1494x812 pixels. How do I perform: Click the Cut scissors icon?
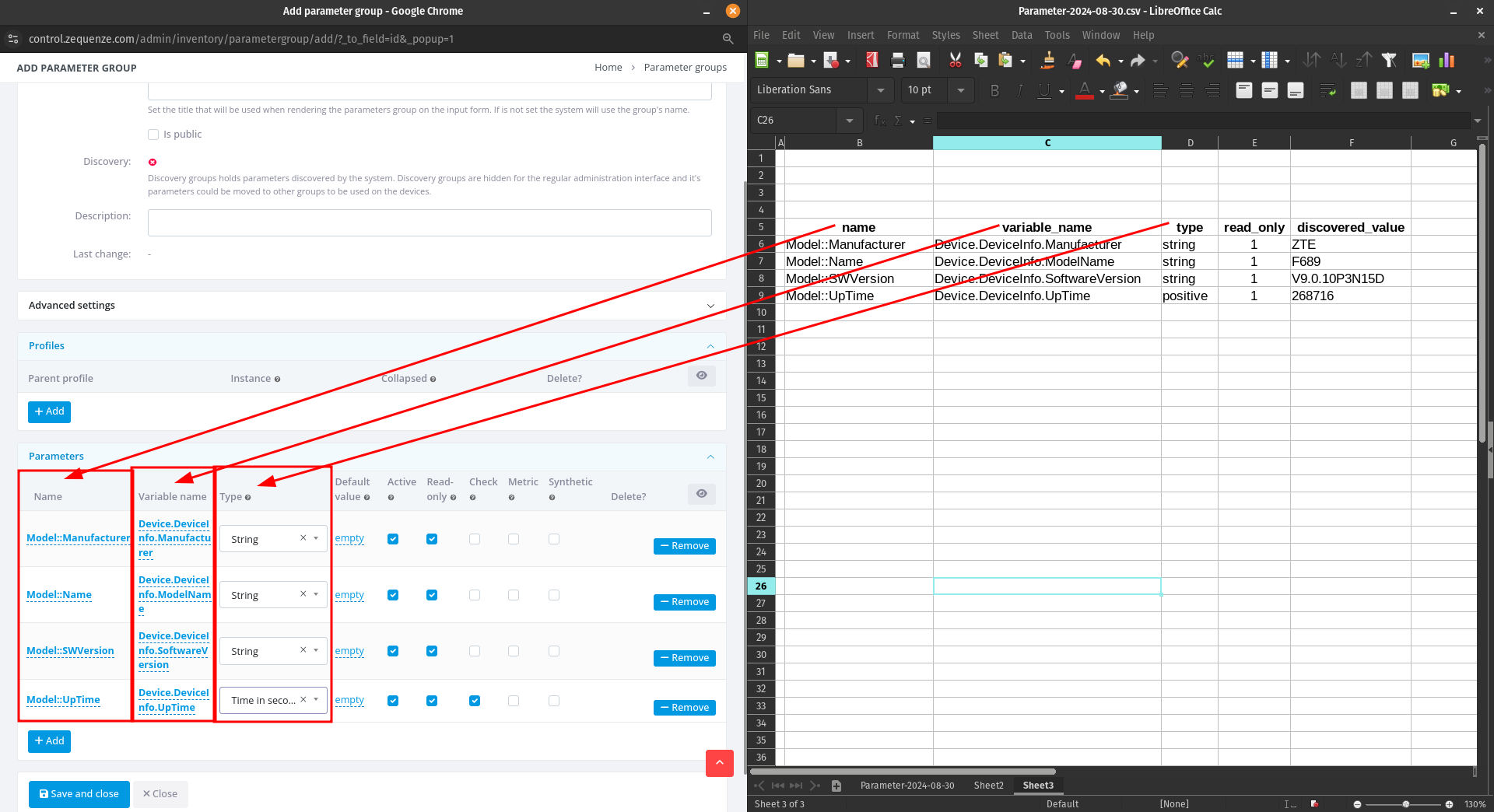[x=955, y=61]
